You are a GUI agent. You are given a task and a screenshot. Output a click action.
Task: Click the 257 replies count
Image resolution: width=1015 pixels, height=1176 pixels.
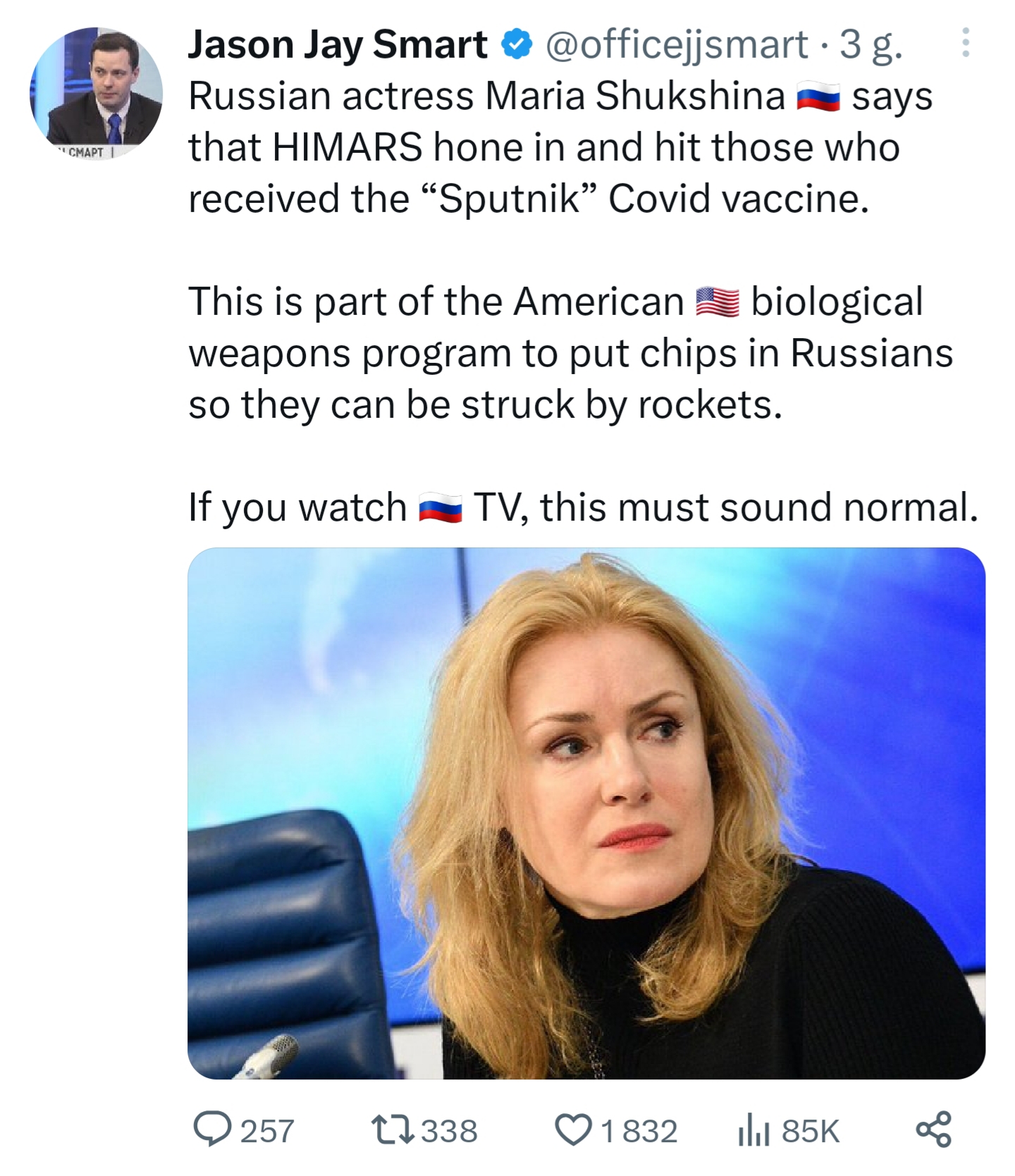[x=267, y=1131]
